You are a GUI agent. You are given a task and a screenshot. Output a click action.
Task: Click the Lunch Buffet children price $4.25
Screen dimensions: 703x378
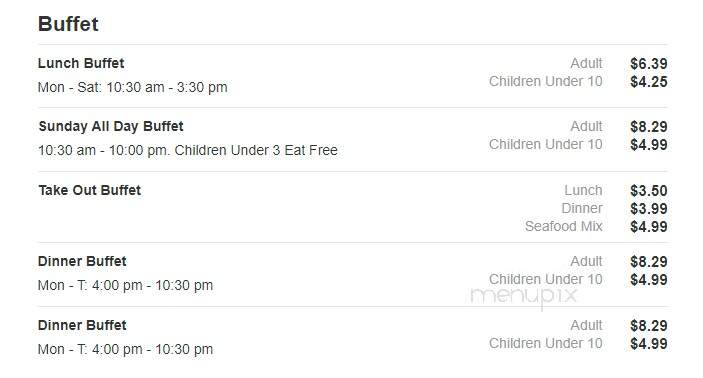pyautogui.click(x=649, y=82)
